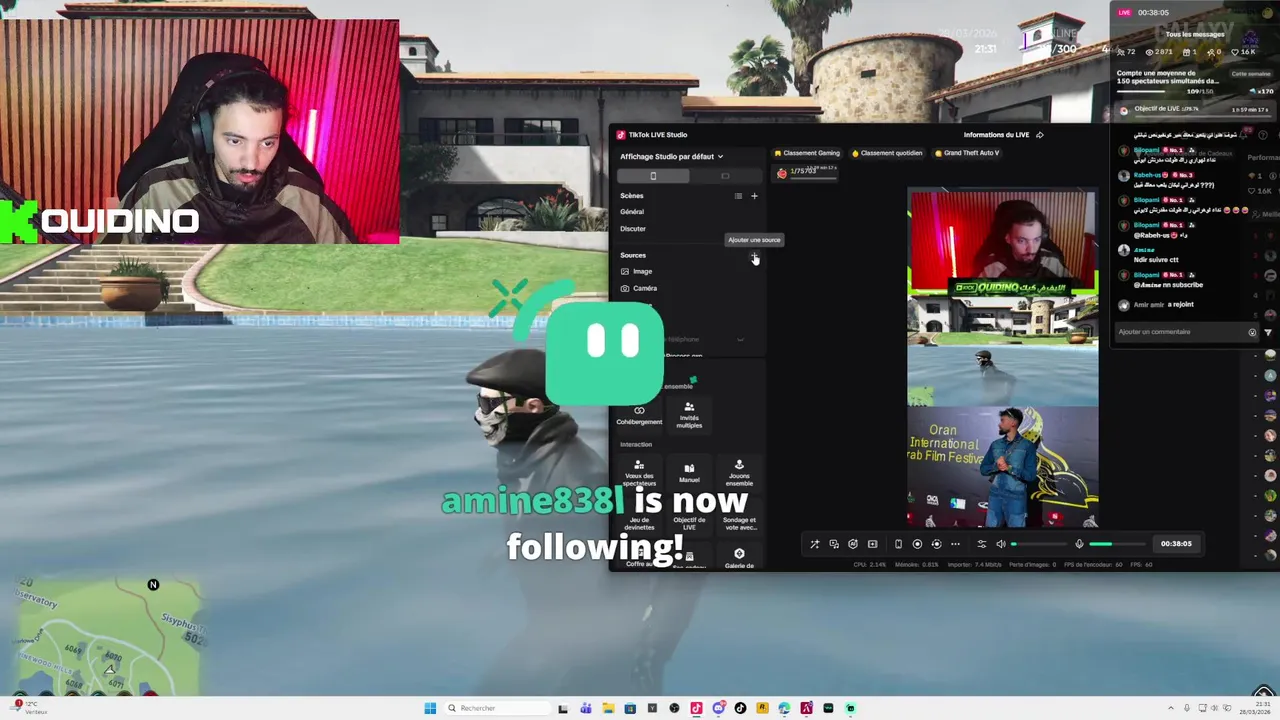Image resolution: width=1280 pixels, height=720 pixels.
Task: Open Vœux des spectateurs interaction
Action: click(x=639, y=471)
